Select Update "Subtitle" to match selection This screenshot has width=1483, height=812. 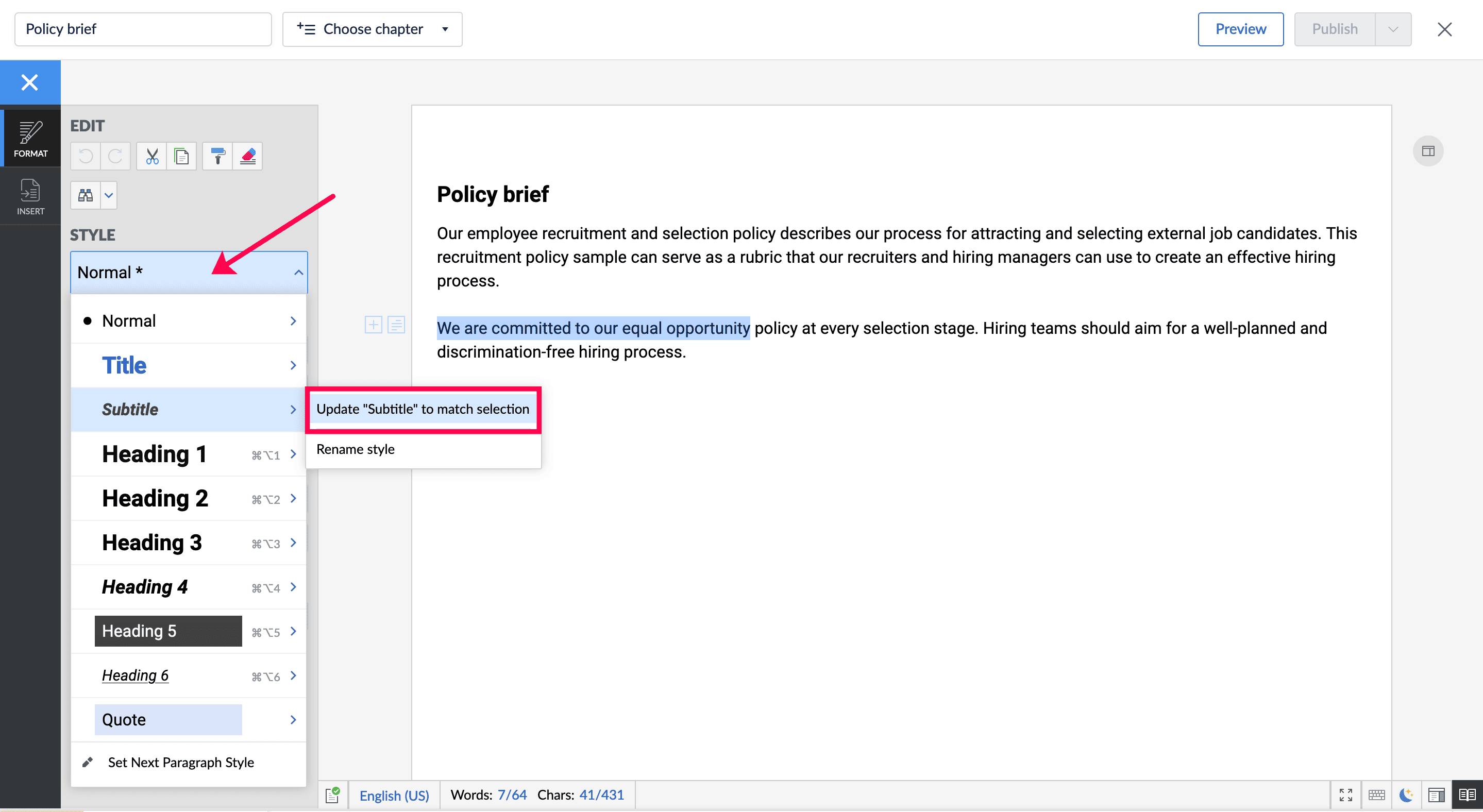[423, 409]
